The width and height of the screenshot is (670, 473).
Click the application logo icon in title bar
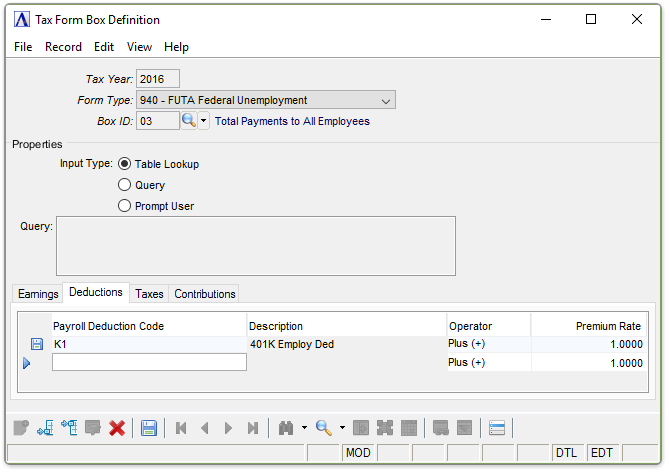coord(22,20)
